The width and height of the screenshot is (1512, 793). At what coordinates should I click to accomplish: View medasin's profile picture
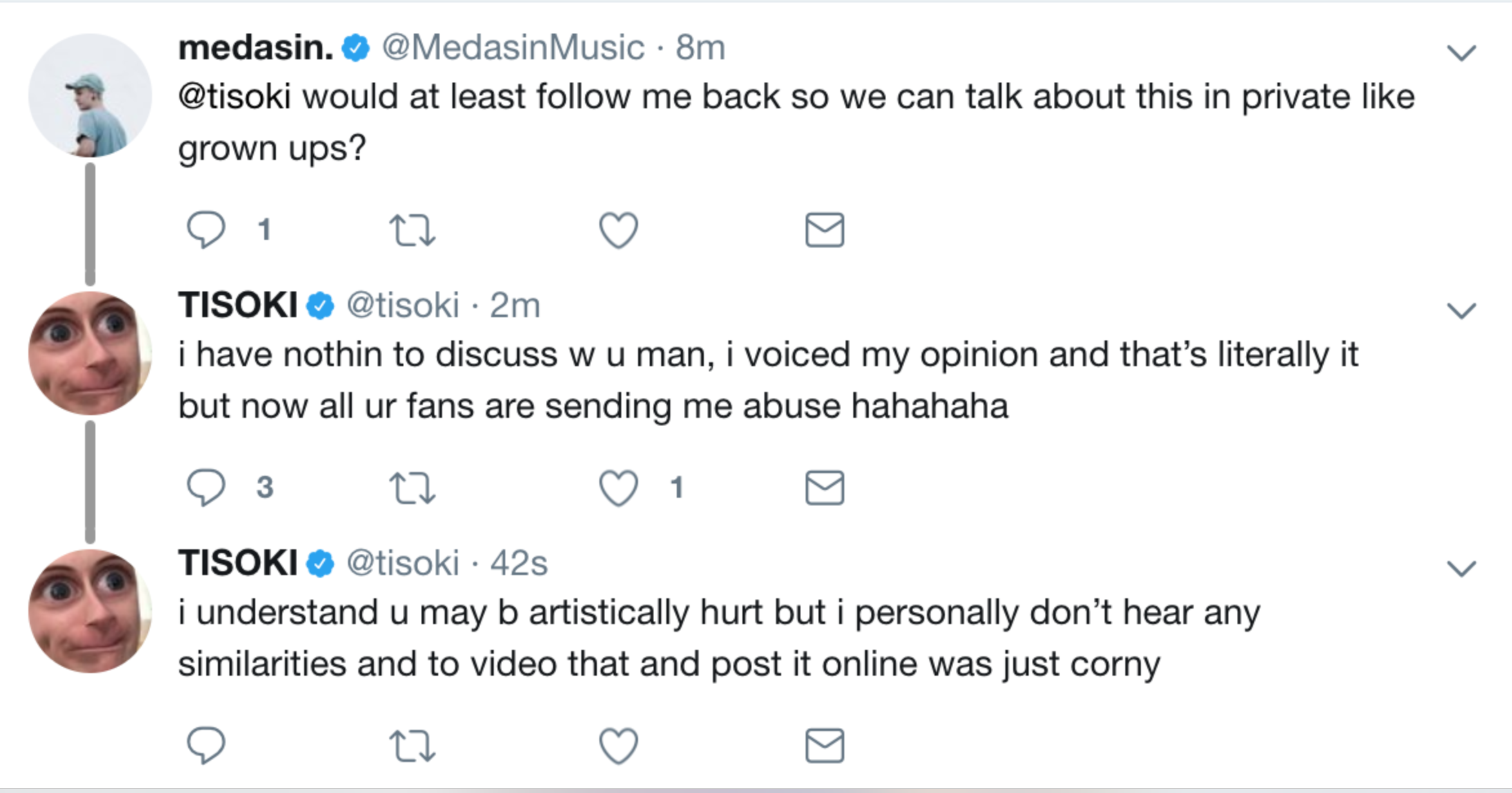(x=90, y=95)
